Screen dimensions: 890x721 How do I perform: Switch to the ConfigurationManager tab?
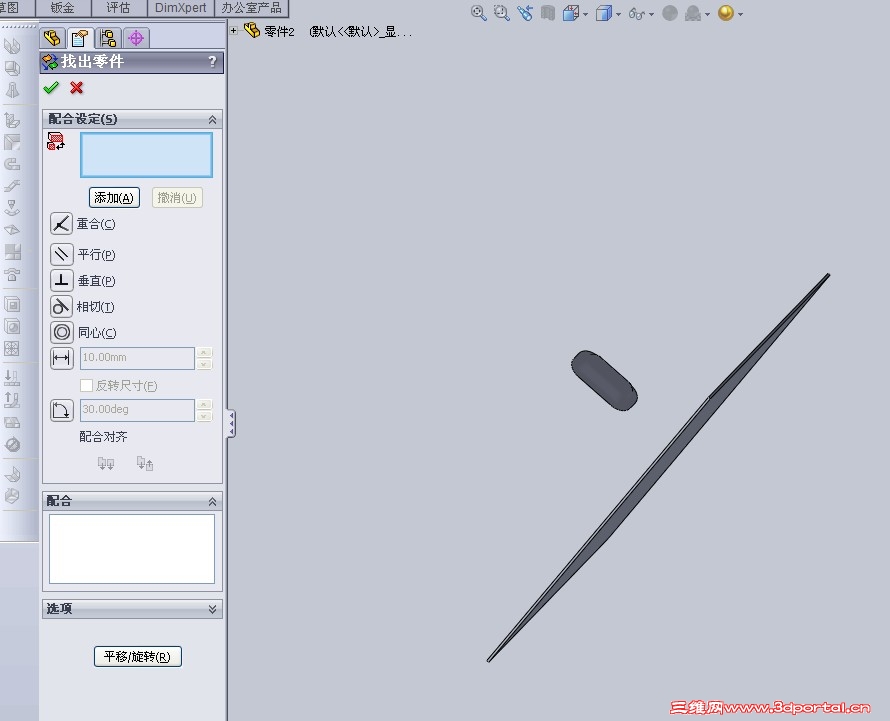coord(108,38)
